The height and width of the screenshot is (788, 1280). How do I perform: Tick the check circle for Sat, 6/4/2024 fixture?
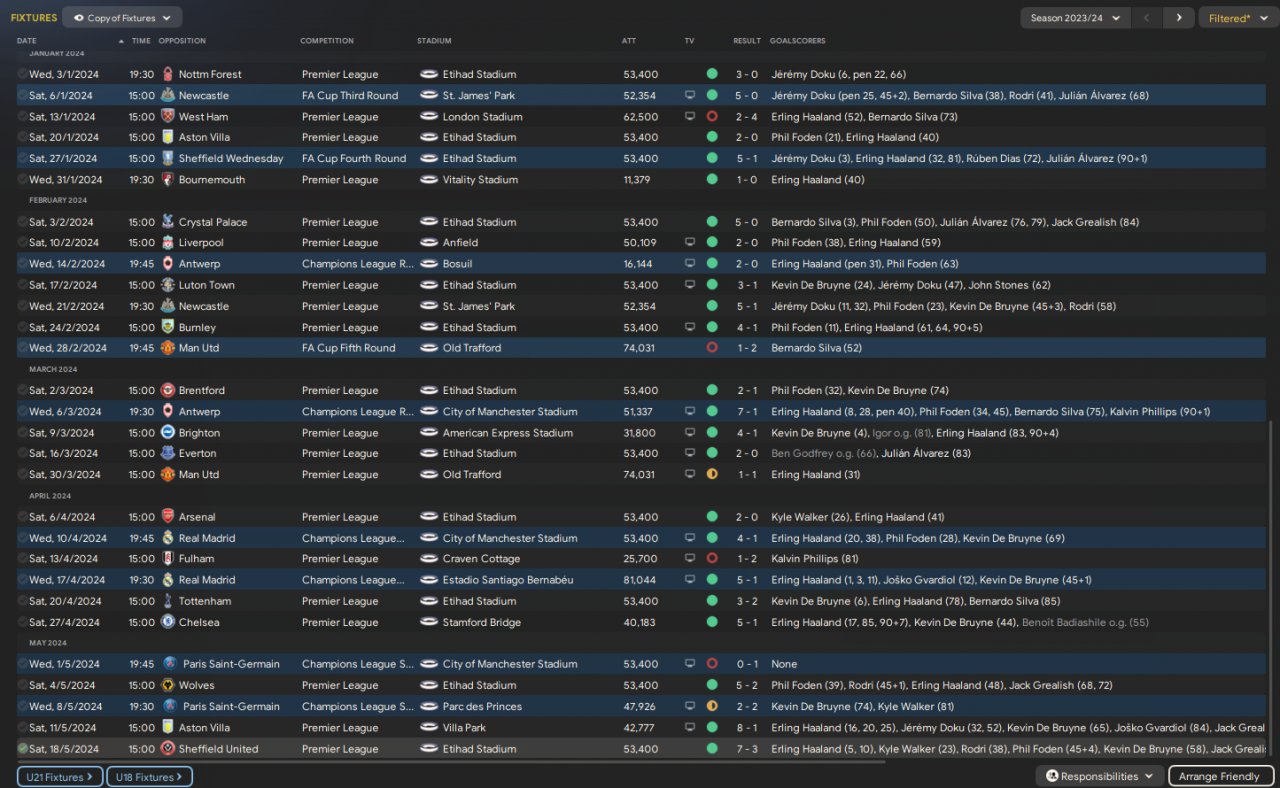pos(23,517)
